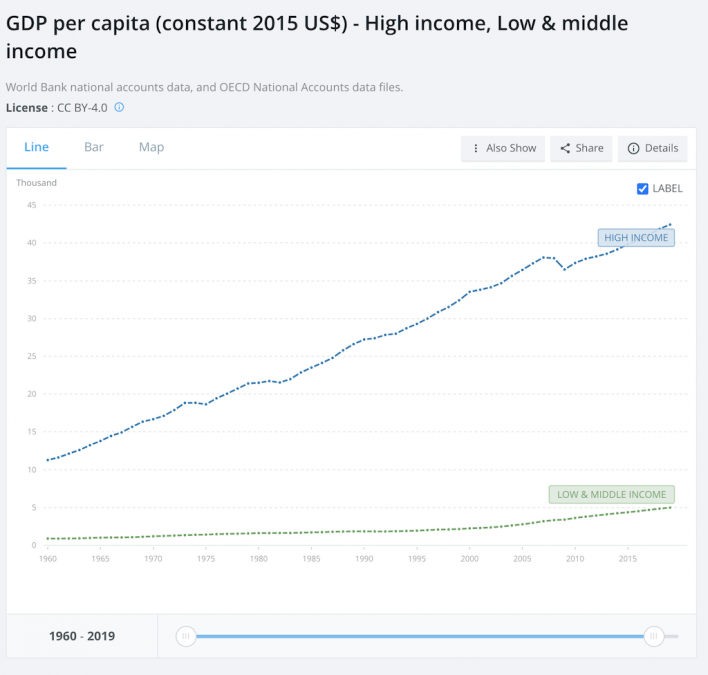Uncheck the LABEL checkbox
The width and height of the screenshot is (708, 675).
643,188
